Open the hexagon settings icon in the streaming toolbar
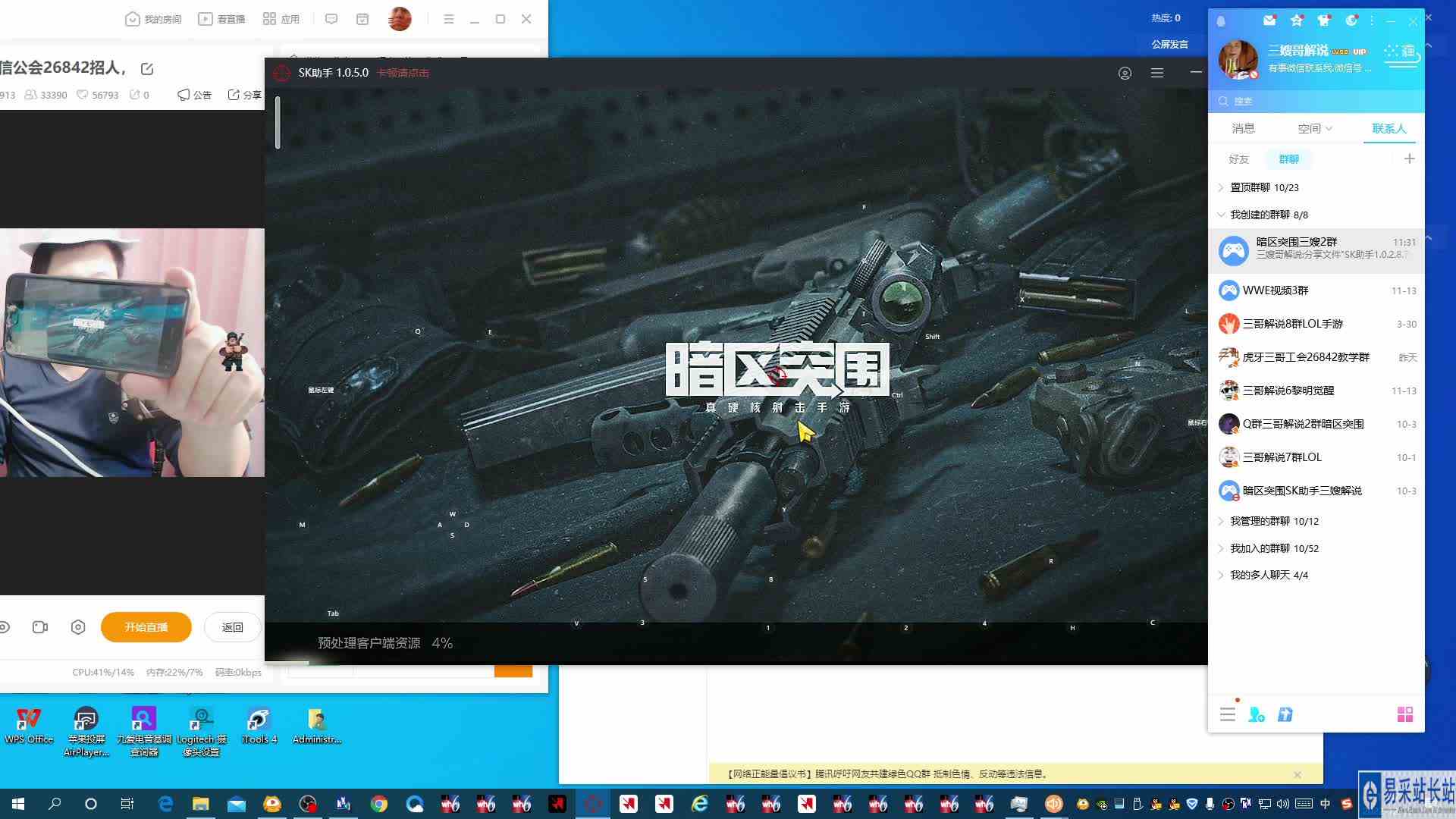This screenshot has height=819, width=1456. point(78,627)
